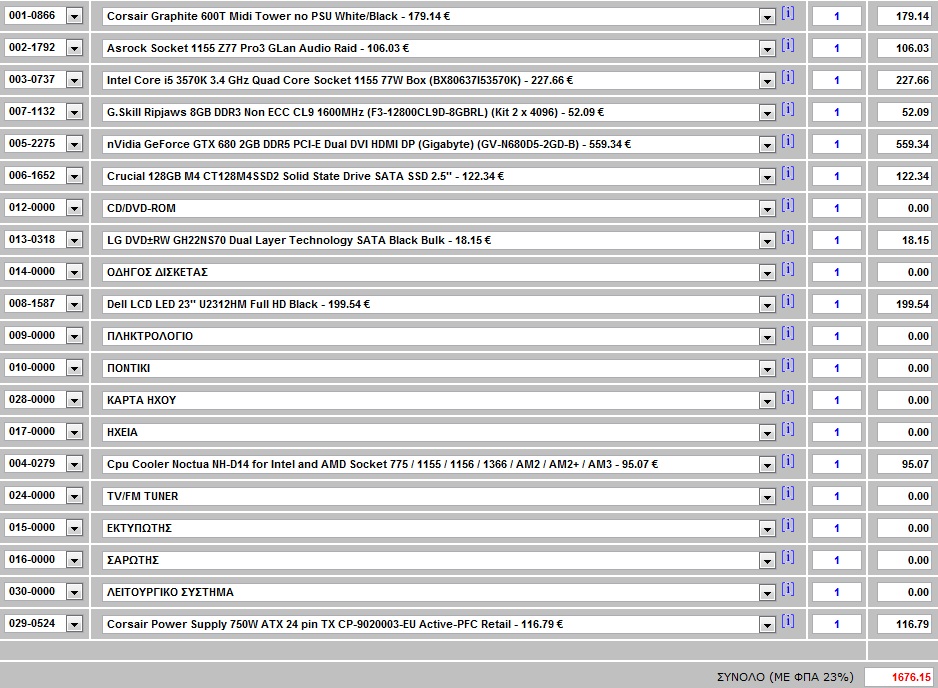
Task: Open info icon on TV/FM TUNER row
Action: coord(788,494)
